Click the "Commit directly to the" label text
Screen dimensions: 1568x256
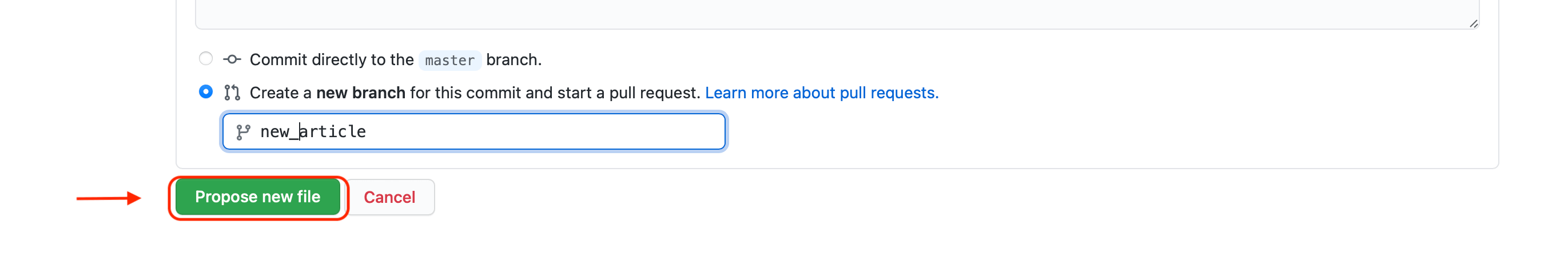pos(331,59)
